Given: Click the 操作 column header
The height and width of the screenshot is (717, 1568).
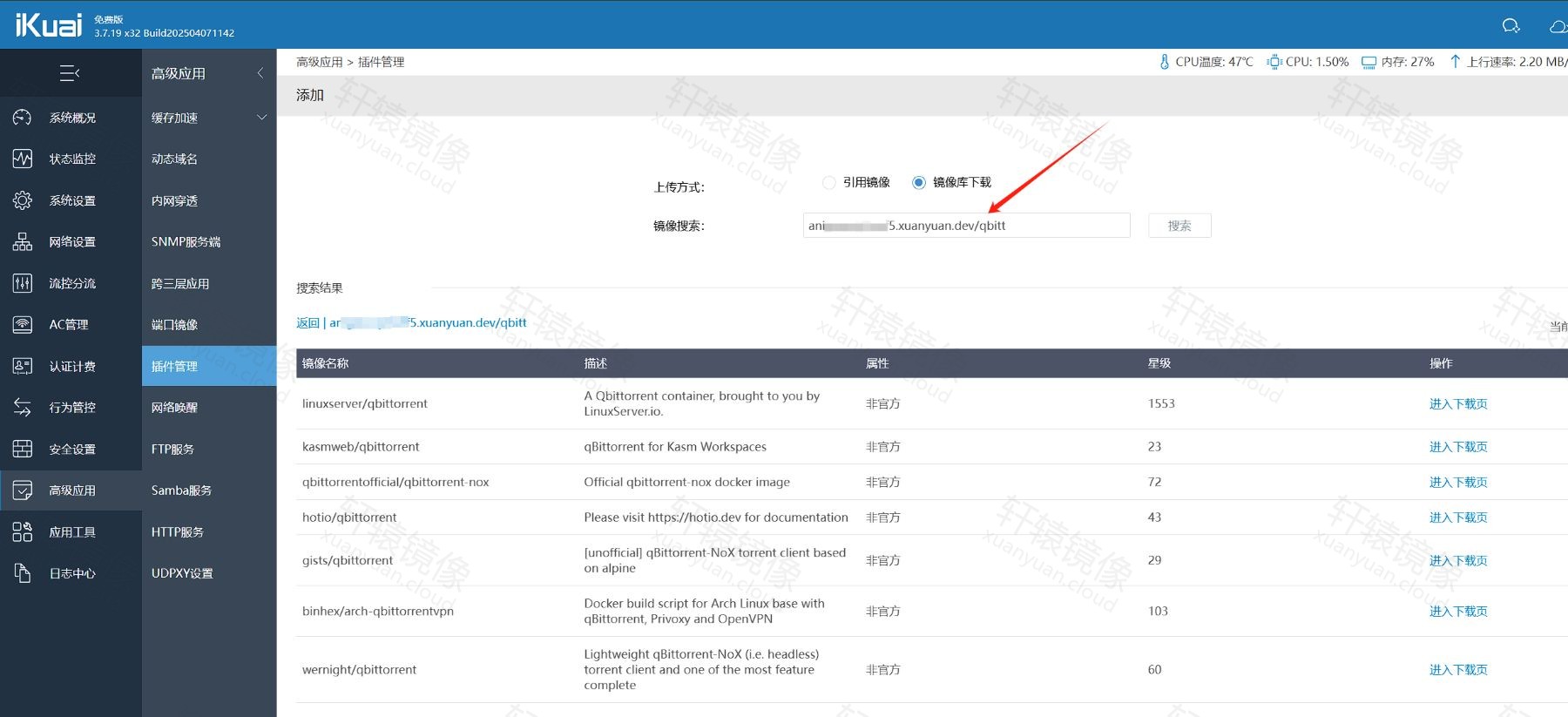Looking at the screenshot, I should pyautogui.click(x=1441, y=363).
